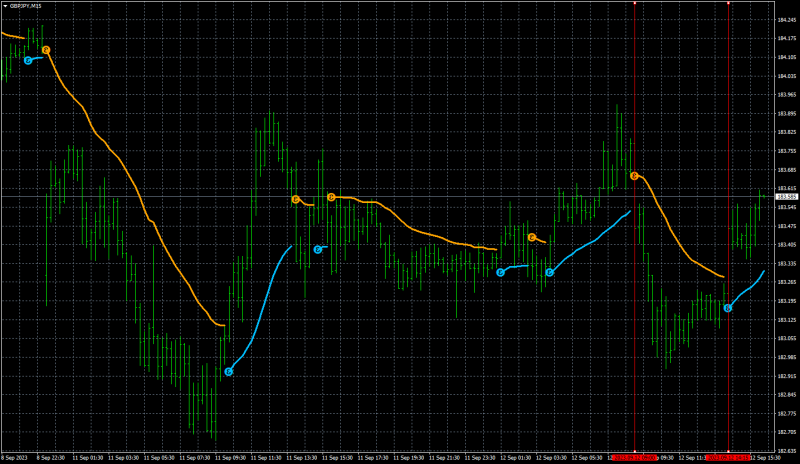Image resolution: width=800 pixels, height=464 pixels.
Task: Click the '8 Sep 2023' time axis label
Action: tap(14, 458)
